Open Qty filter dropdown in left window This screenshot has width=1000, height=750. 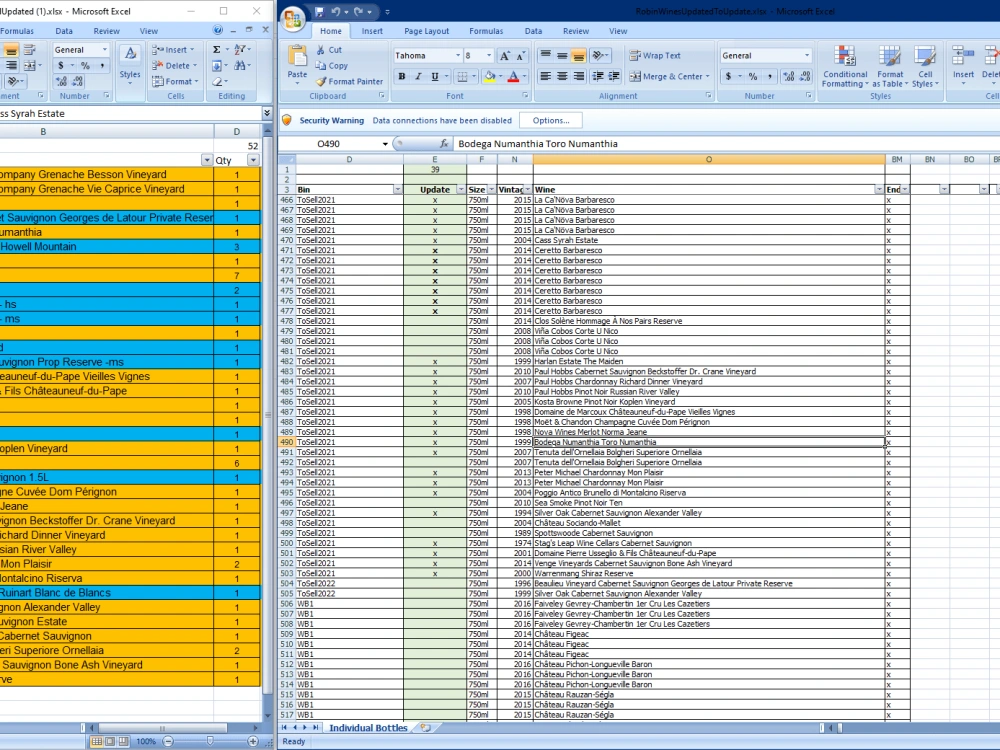click(x=253, y=160)
